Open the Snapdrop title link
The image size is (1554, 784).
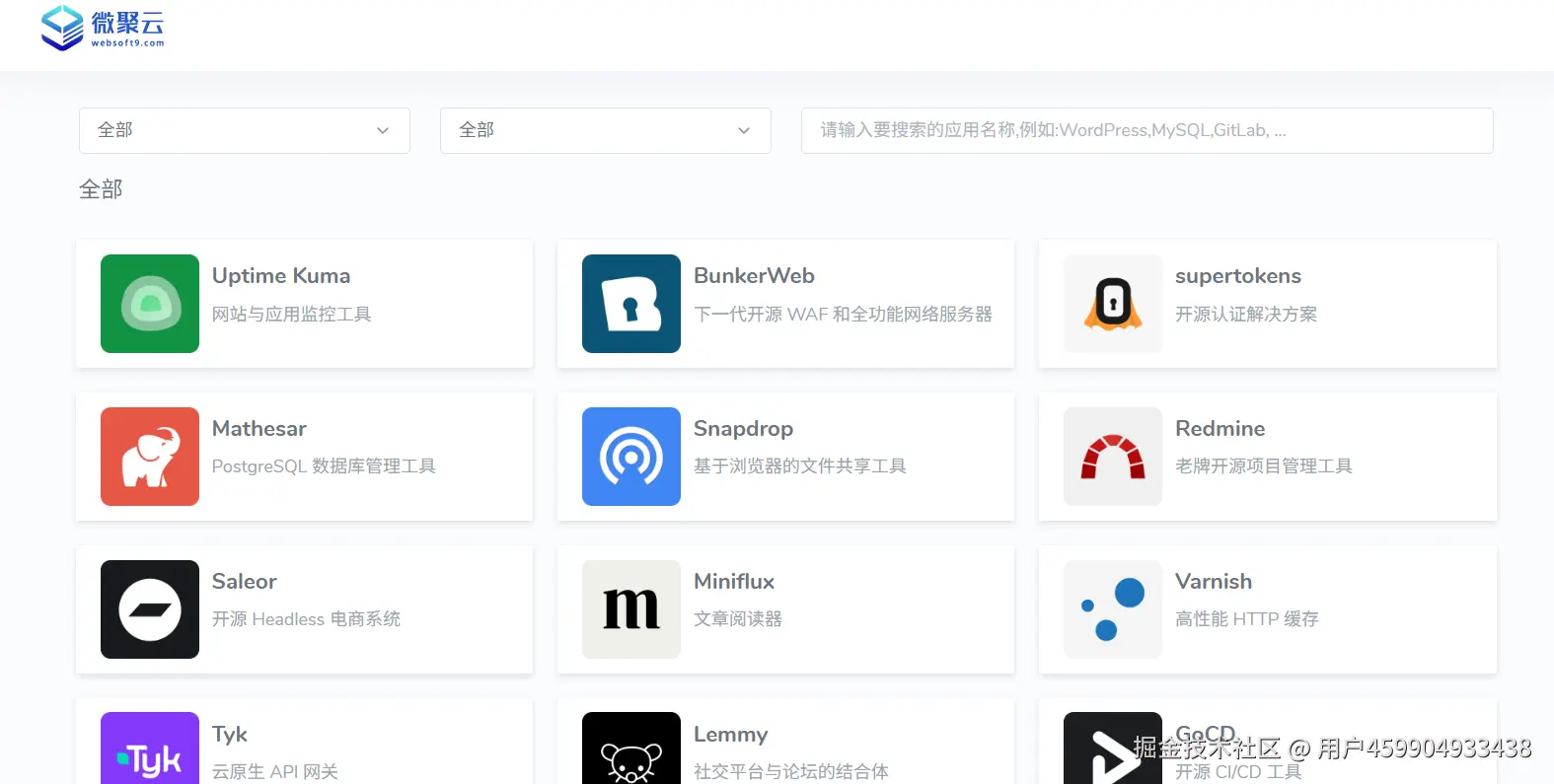click(743, 429)
